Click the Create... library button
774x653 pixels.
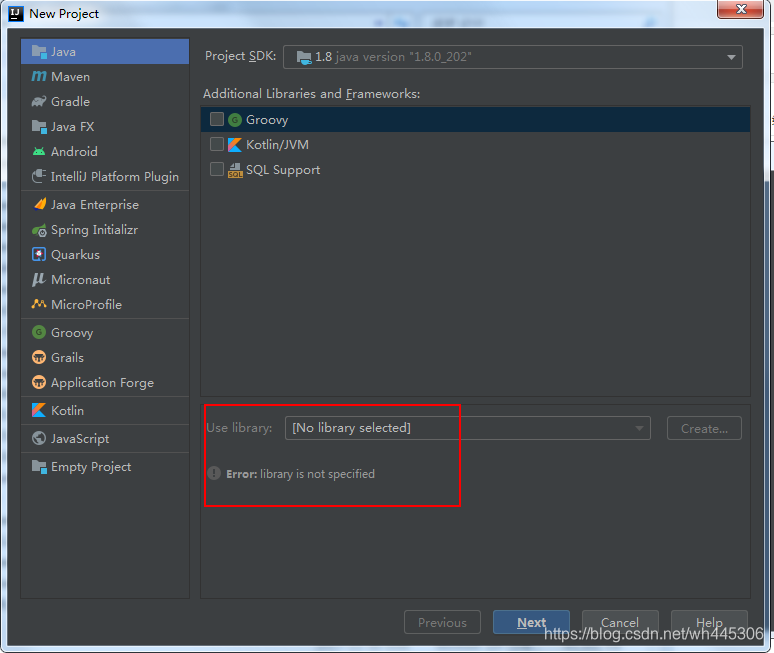click(x=704, y=428)
